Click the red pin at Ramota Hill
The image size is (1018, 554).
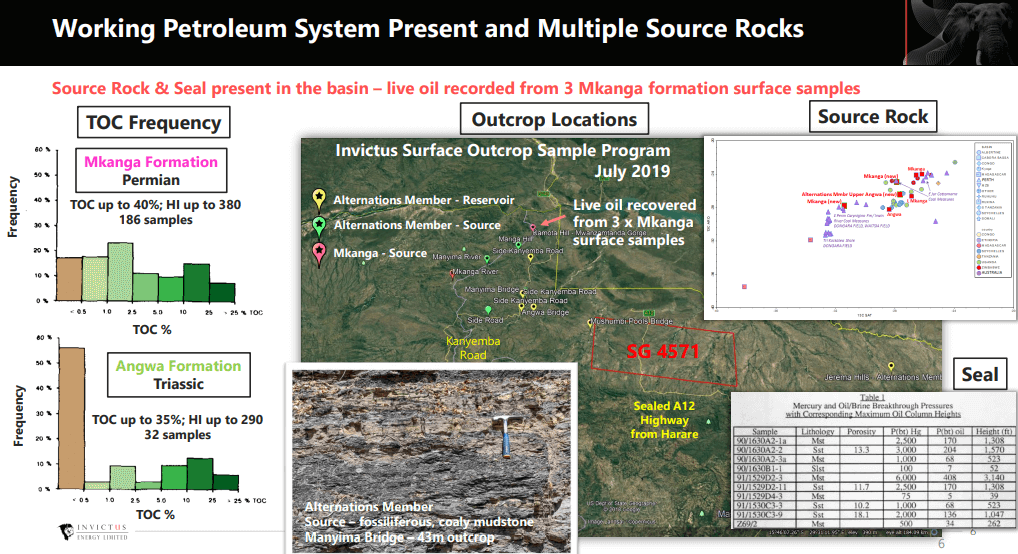533,228
